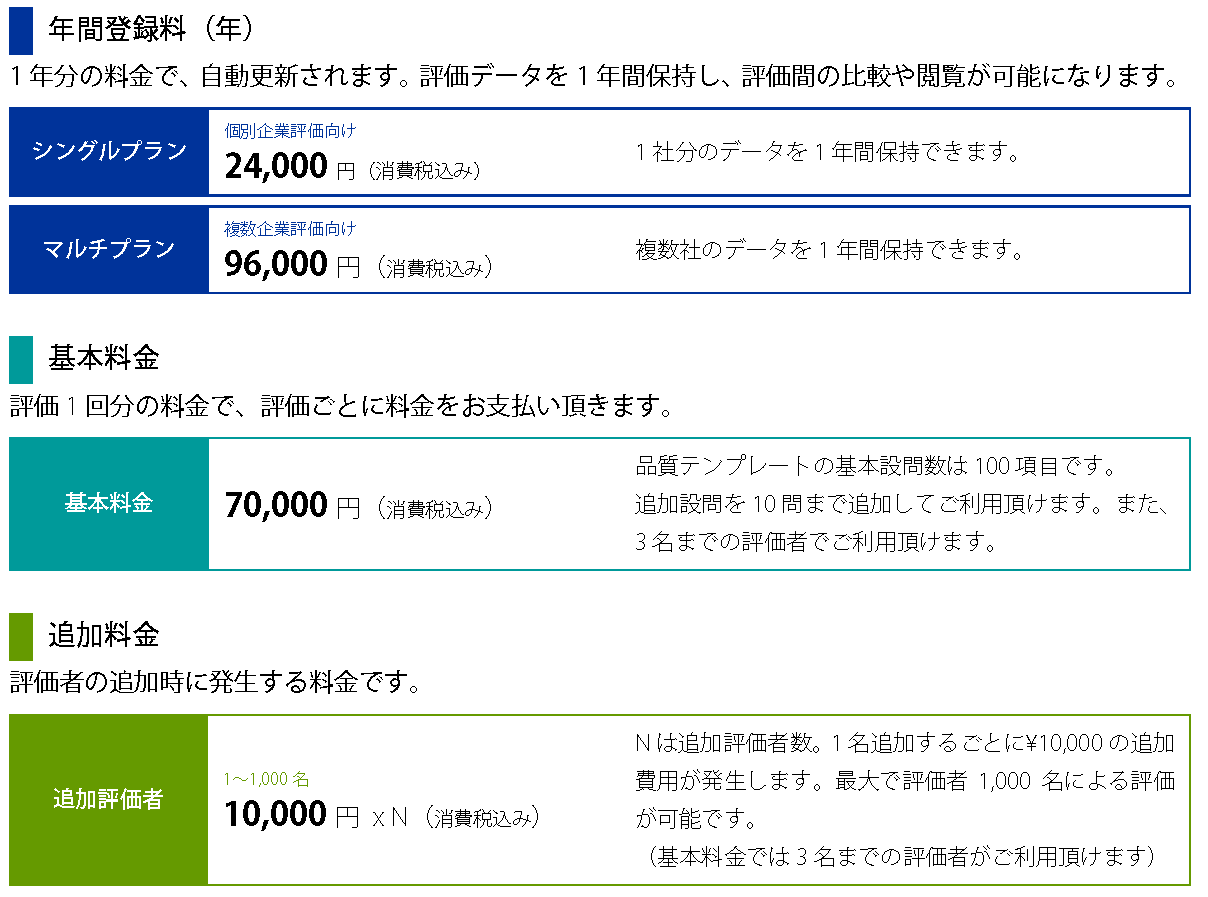Click text 1社分のデータを1年間保持できます
The image size is (1208, 897).
827,153
